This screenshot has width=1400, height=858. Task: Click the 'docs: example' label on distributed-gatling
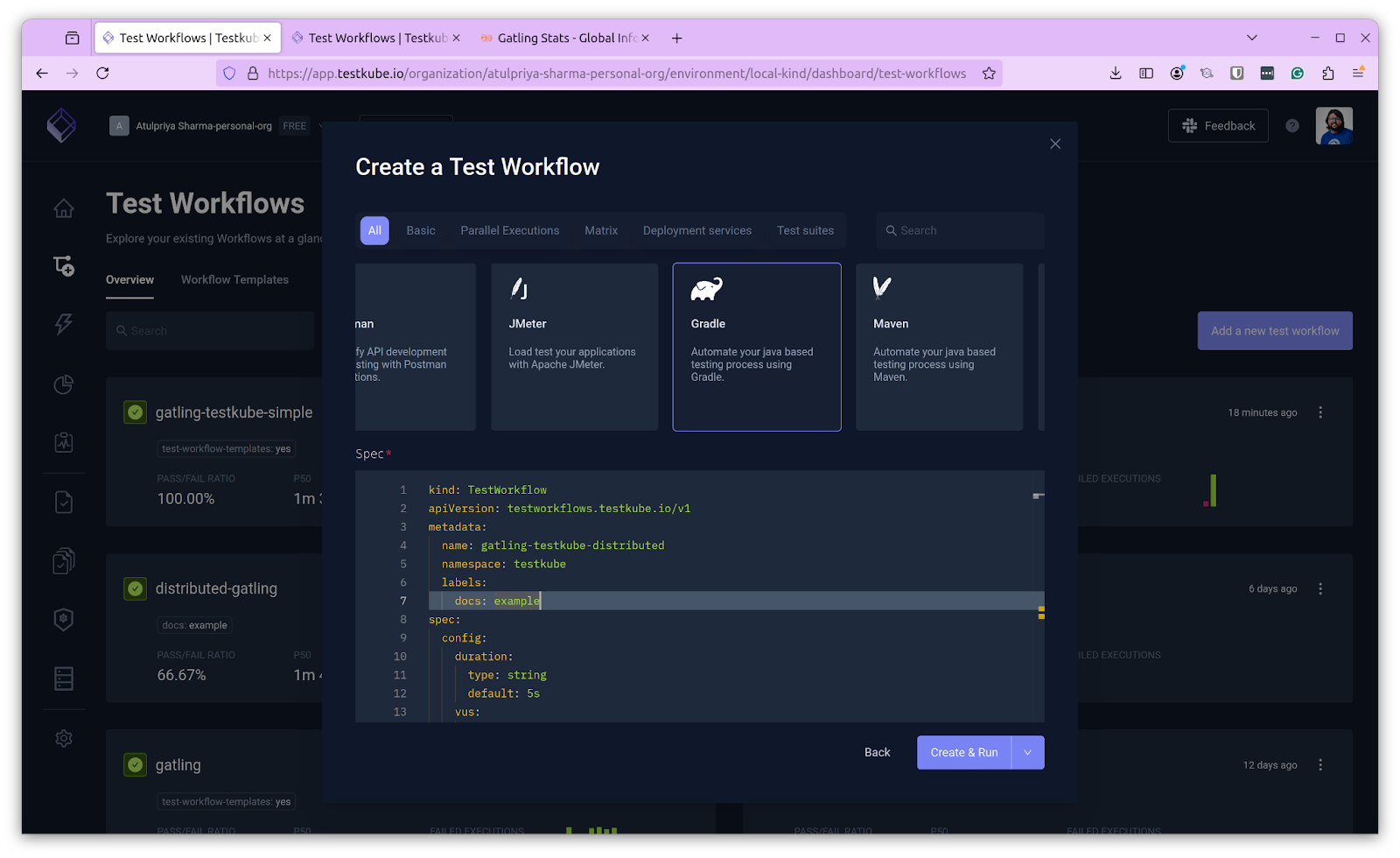click(x=194, y=625)
